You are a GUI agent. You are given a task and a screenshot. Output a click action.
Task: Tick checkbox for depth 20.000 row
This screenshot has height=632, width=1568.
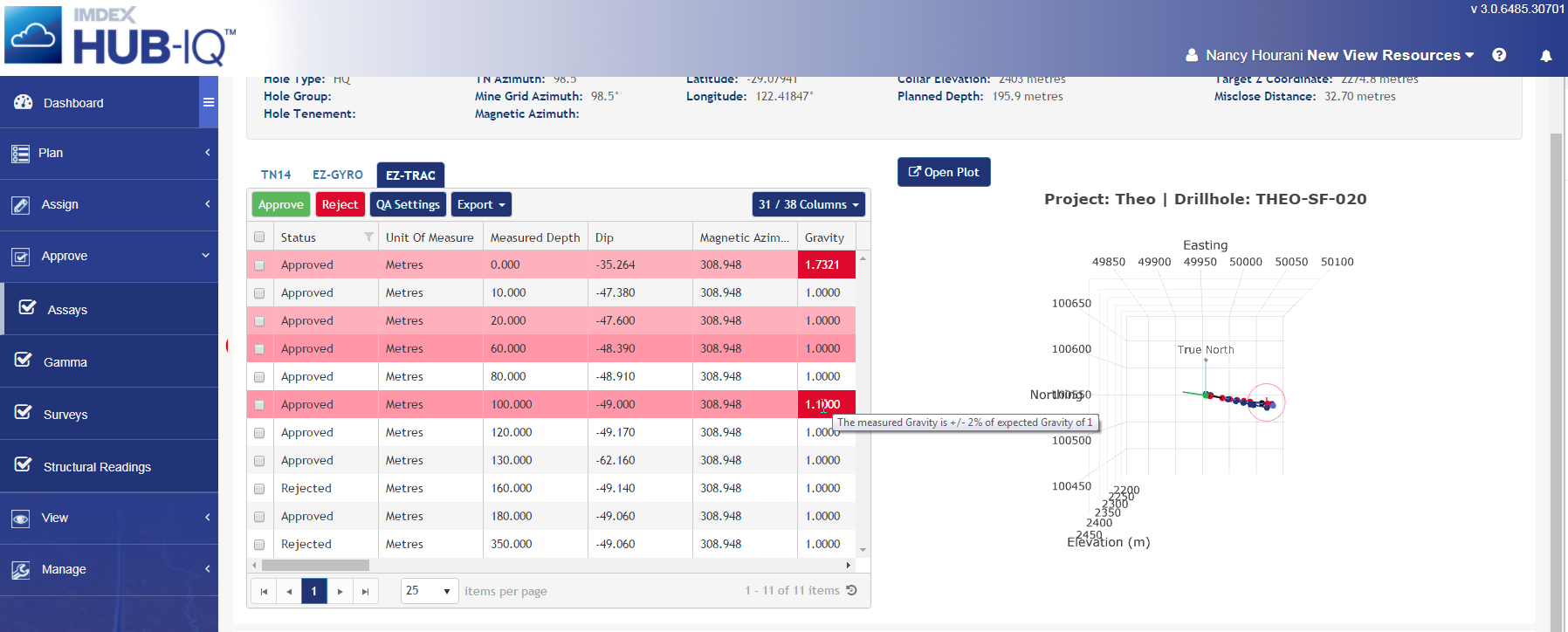tap(259, 321)
